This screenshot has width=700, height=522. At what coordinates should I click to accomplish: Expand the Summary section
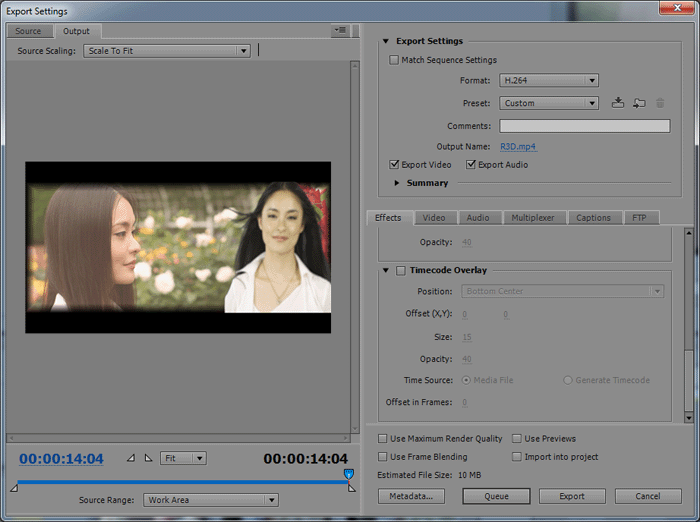click(x=396, y=183)
